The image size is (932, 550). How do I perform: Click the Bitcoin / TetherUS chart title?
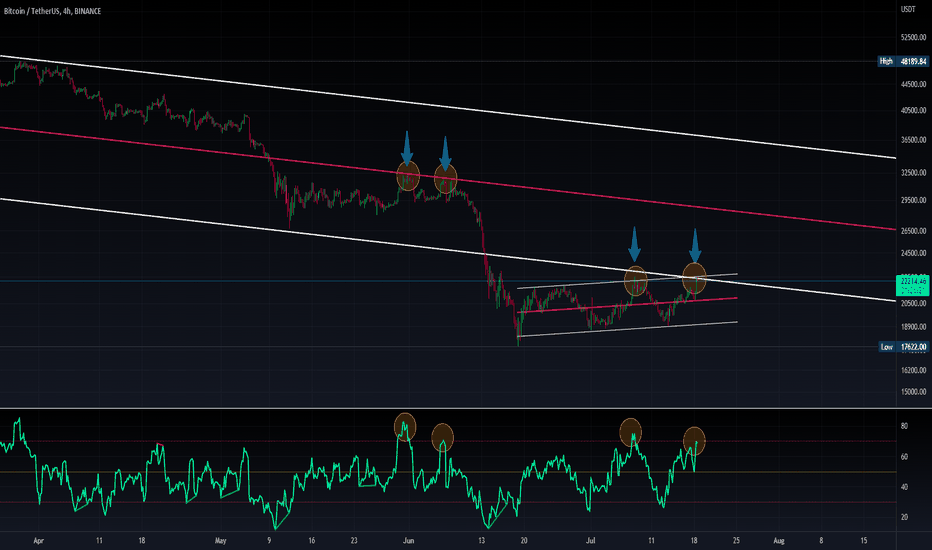(52, 11)
